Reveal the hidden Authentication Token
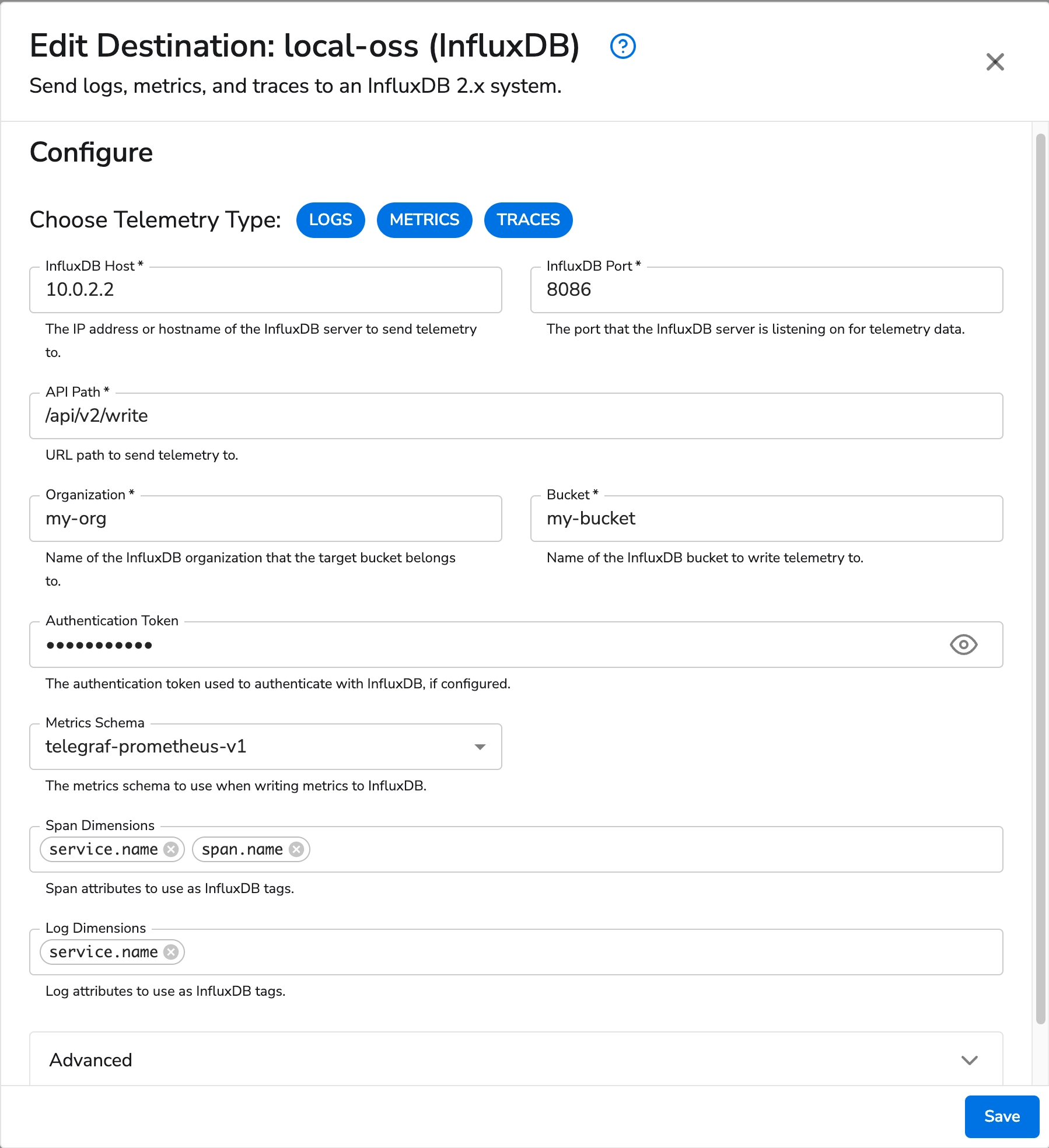Screen dimensions: 1049x1148 click(963, 645)
